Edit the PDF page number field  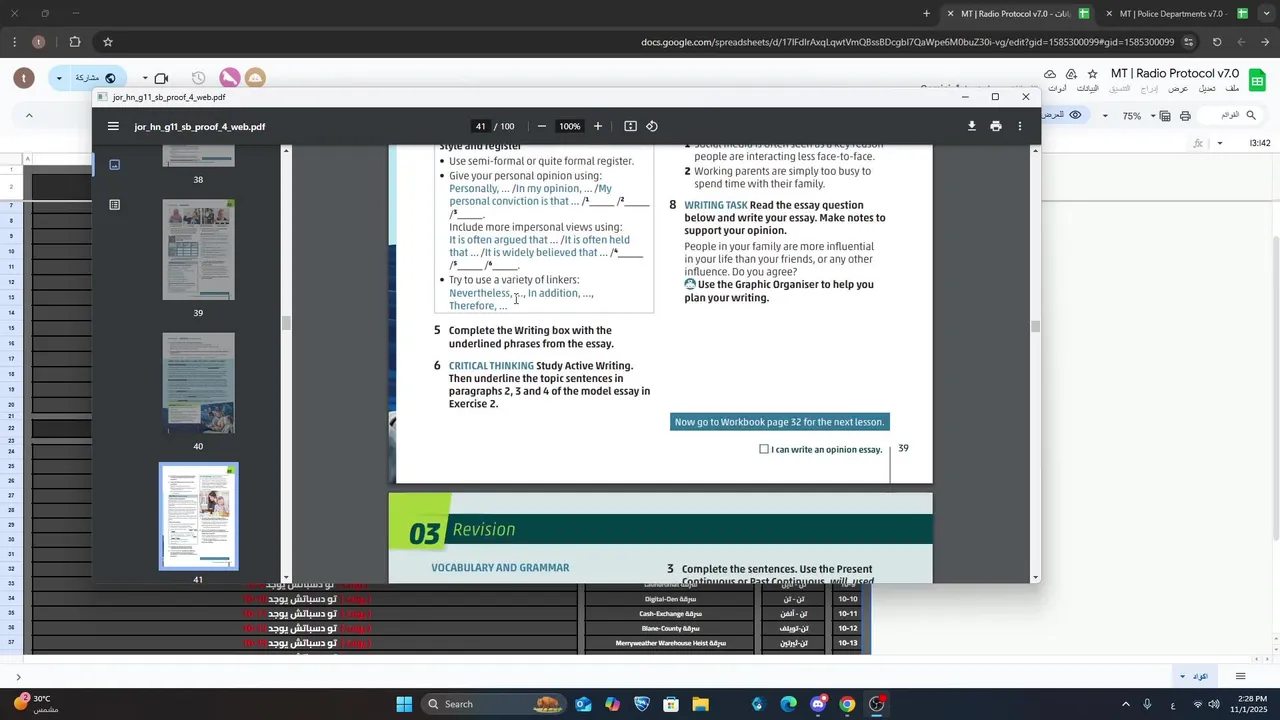pos(480,126)
